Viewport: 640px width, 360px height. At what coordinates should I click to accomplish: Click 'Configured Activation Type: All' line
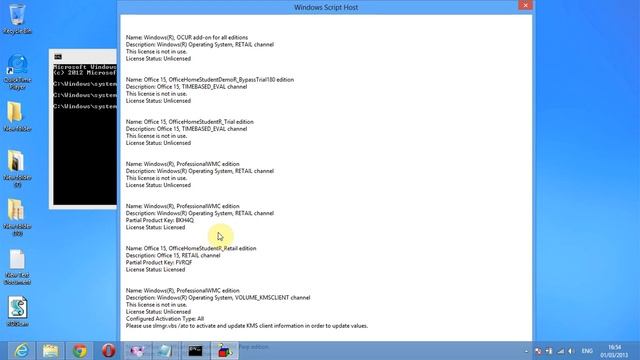(165, 319)
